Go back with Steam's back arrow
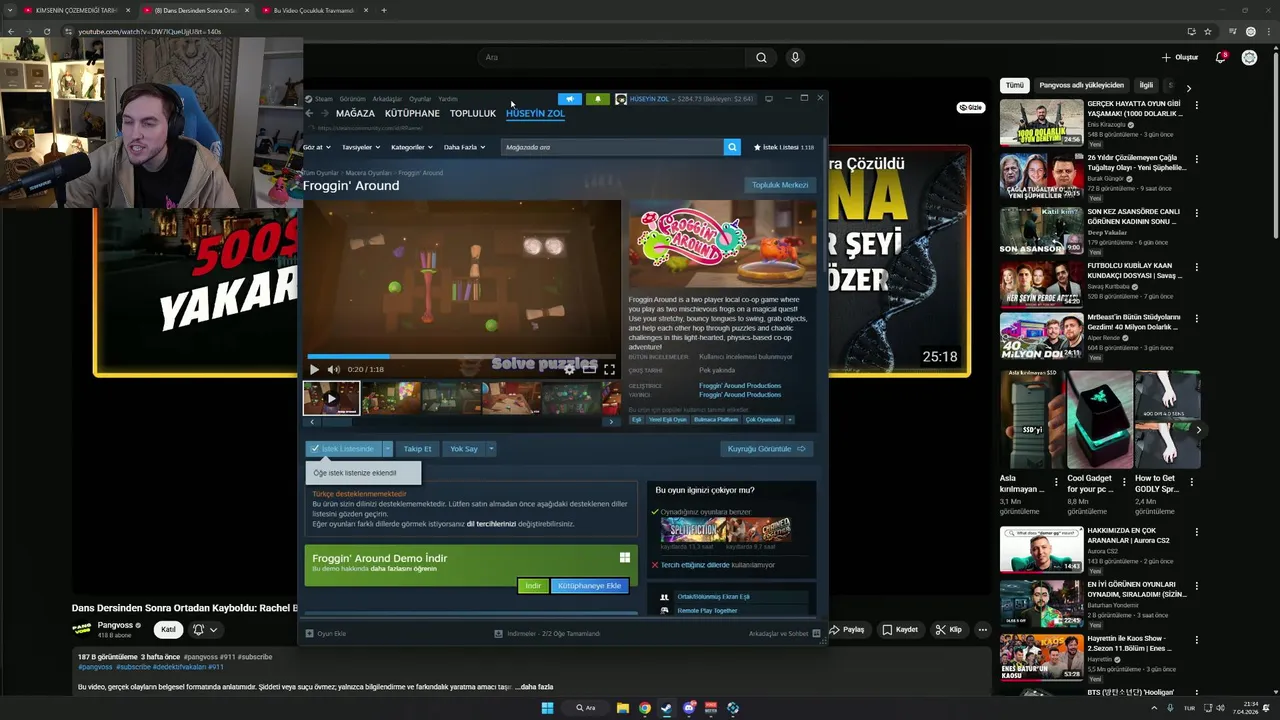The width and height of the screenshot is (1280, 720). pyautogui.click(x=309, y=113)
